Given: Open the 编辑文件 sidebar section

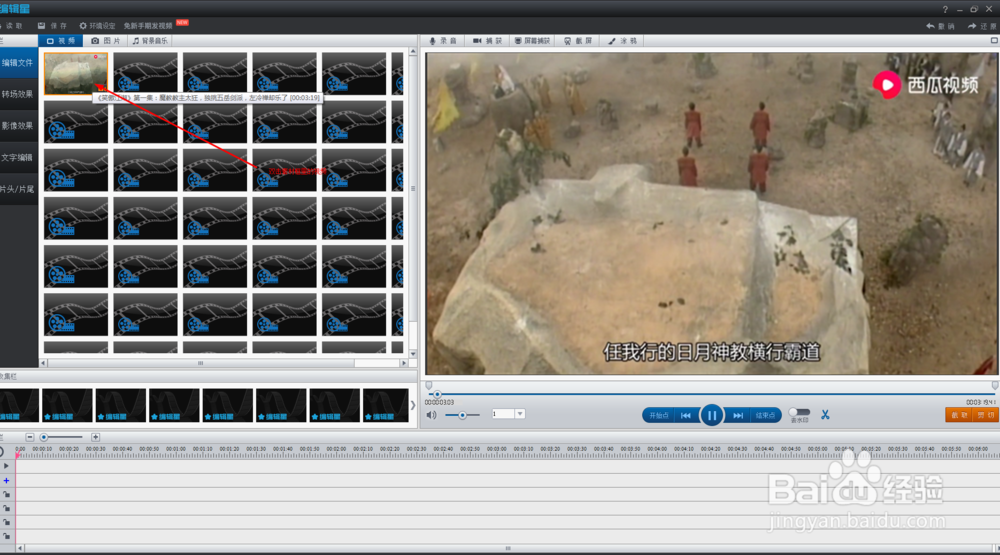Looking at the screenshot, I should (x=18, y=63).
